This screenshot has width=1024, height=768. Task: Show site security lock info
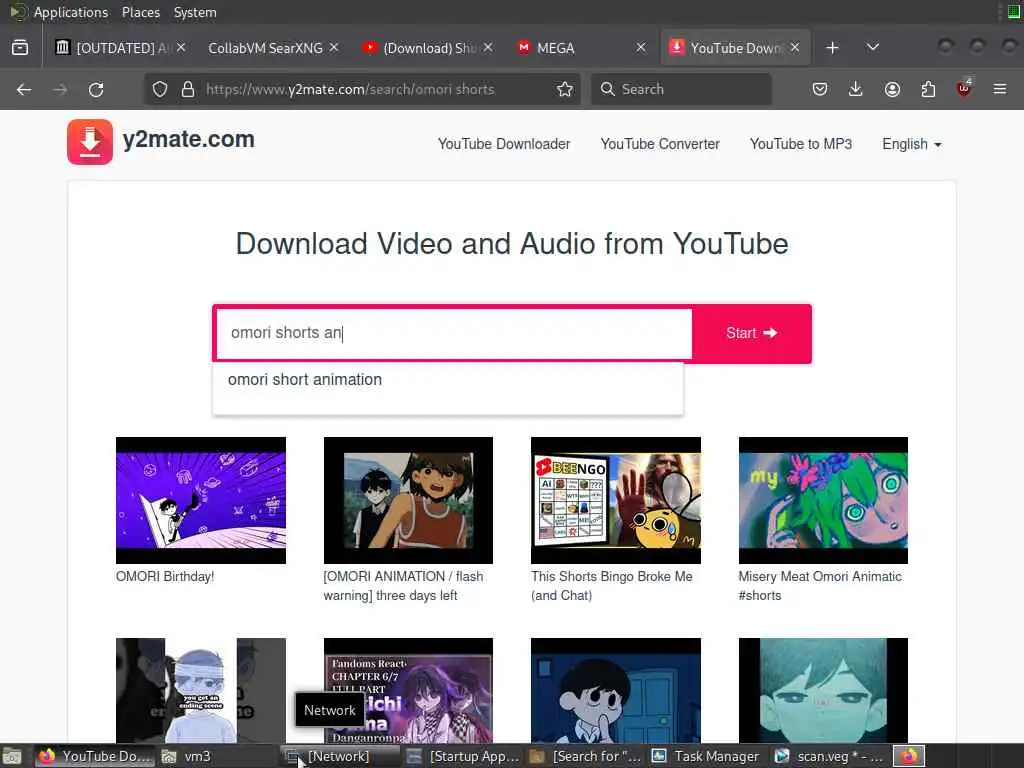(x=188, y=89)
